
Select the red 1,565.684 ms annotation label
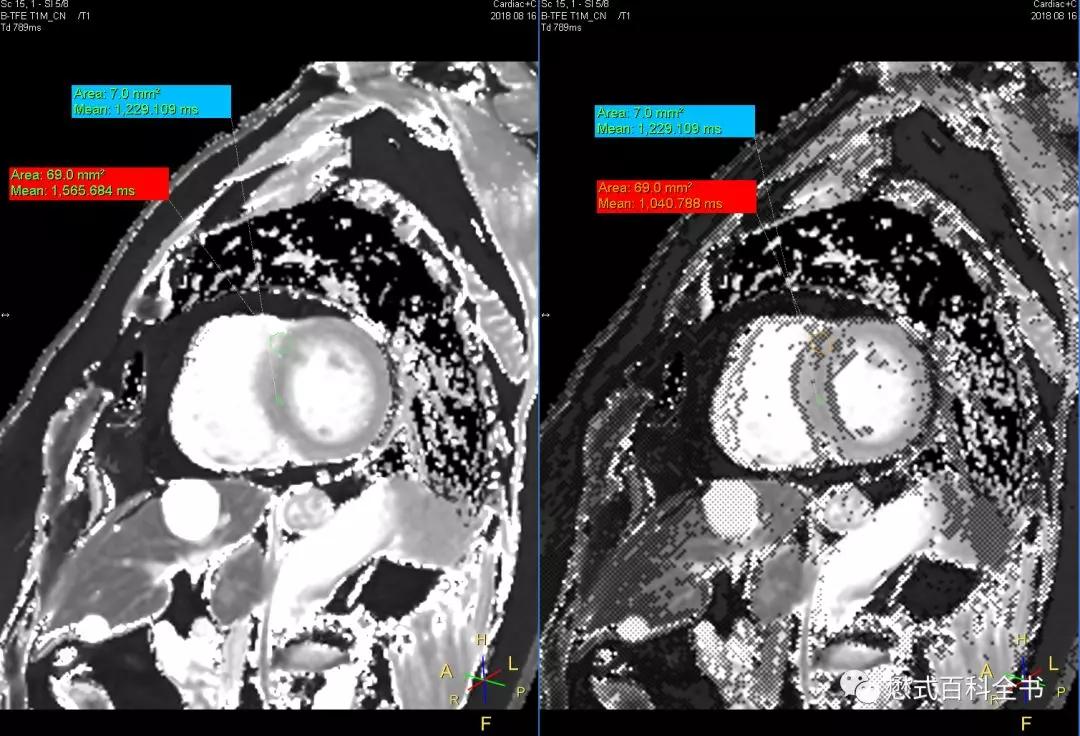[x=89, y=183]
